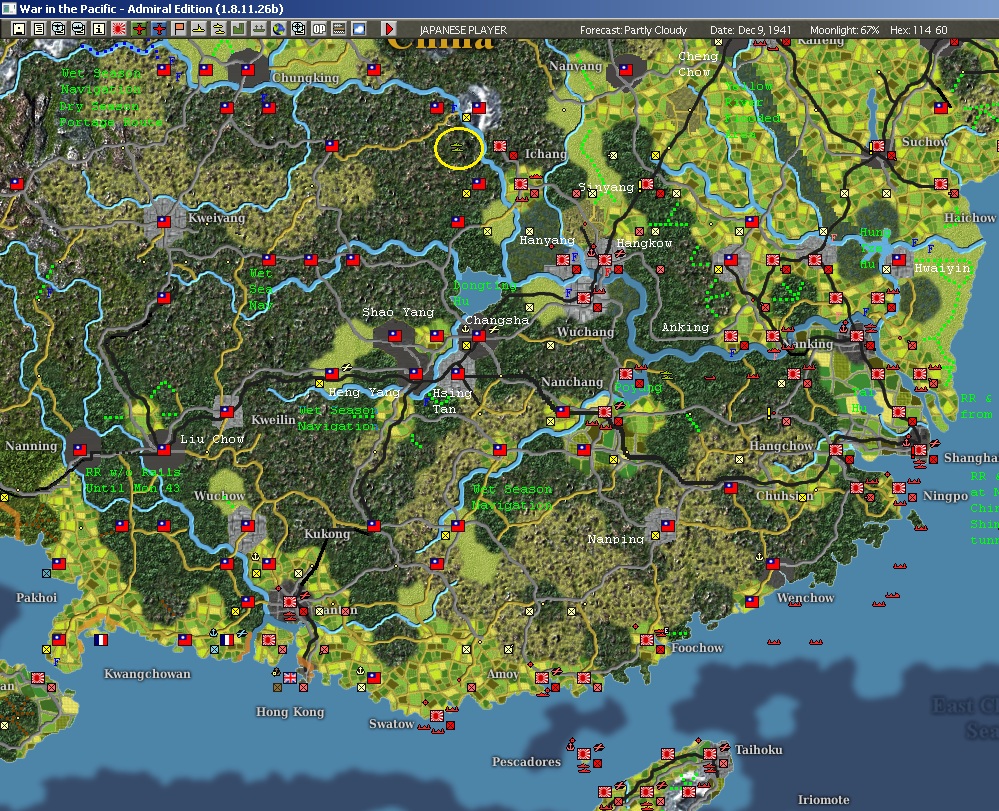This screenshot has height=811, width=999.
Task: Click the double yellow ships toolbar icon
Action: point(219,29)
